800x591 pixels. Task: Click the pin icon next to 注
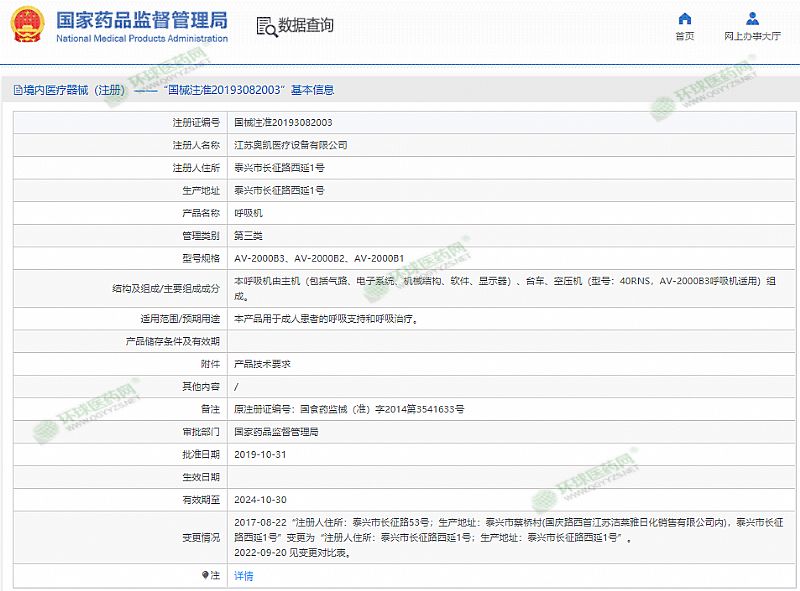[x=205, y=575]
